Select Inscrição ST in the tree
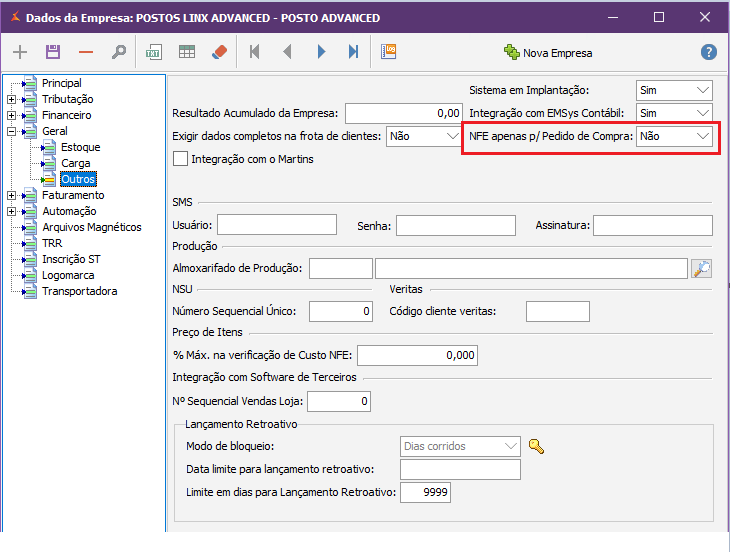 point(71,259)
